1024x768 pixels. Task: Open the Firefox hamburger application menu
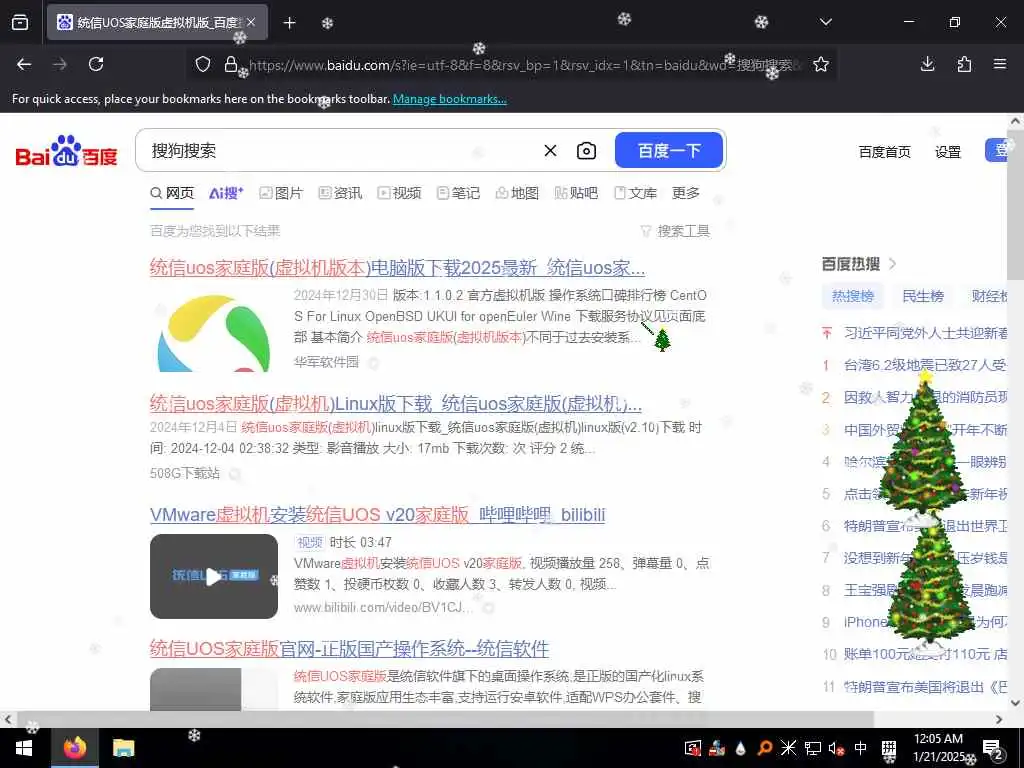pos(1000,64)
